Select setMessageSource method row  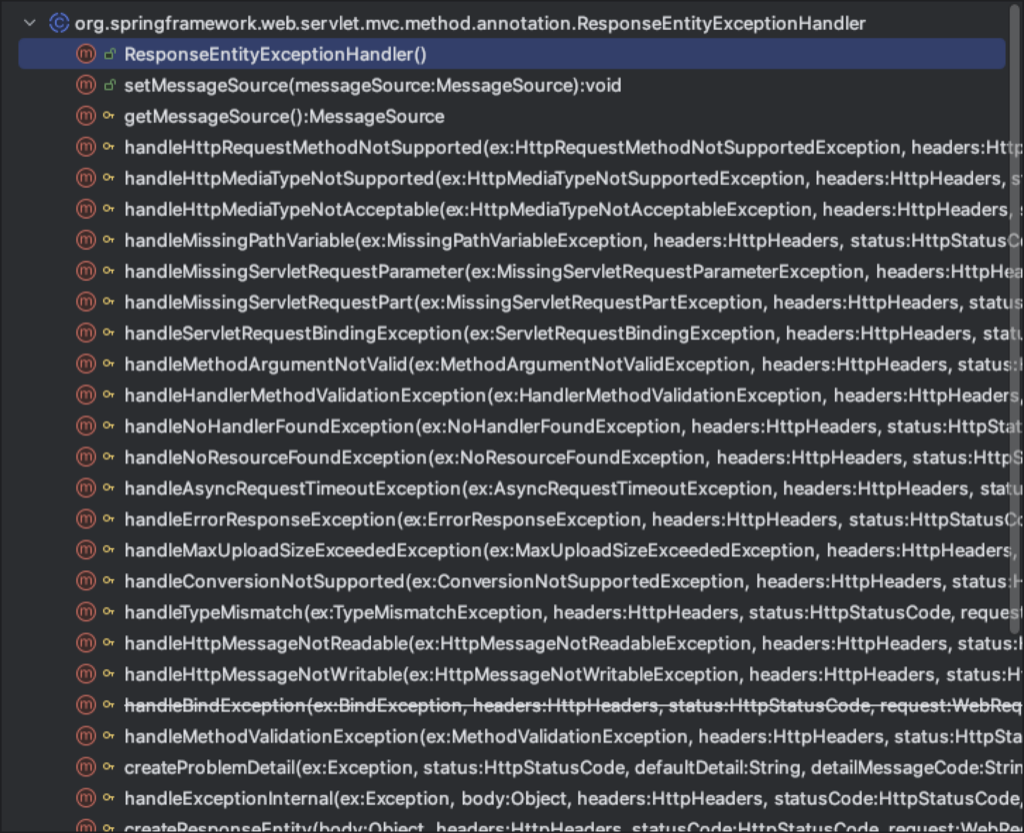click(512, 85)
